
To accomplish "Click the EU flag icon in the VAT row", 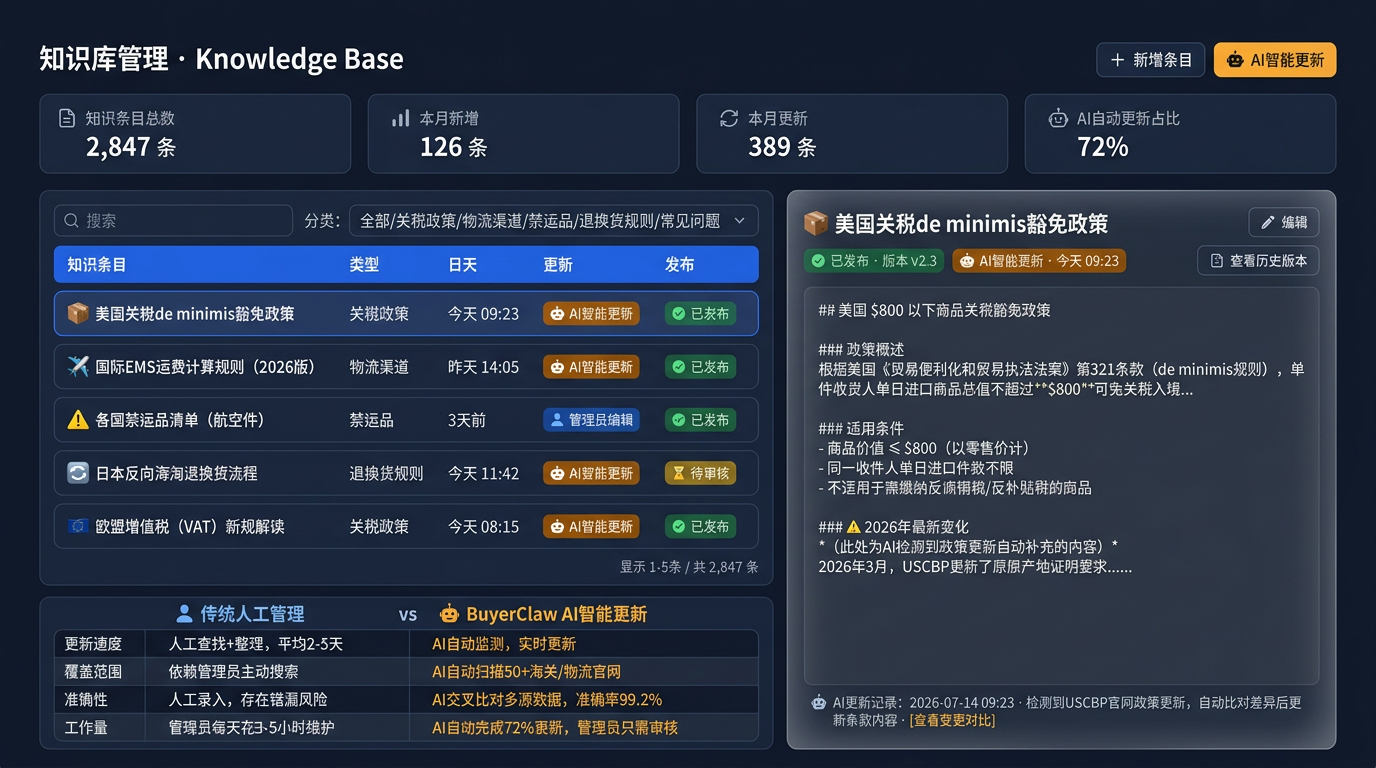I will (x=78, y=526).
